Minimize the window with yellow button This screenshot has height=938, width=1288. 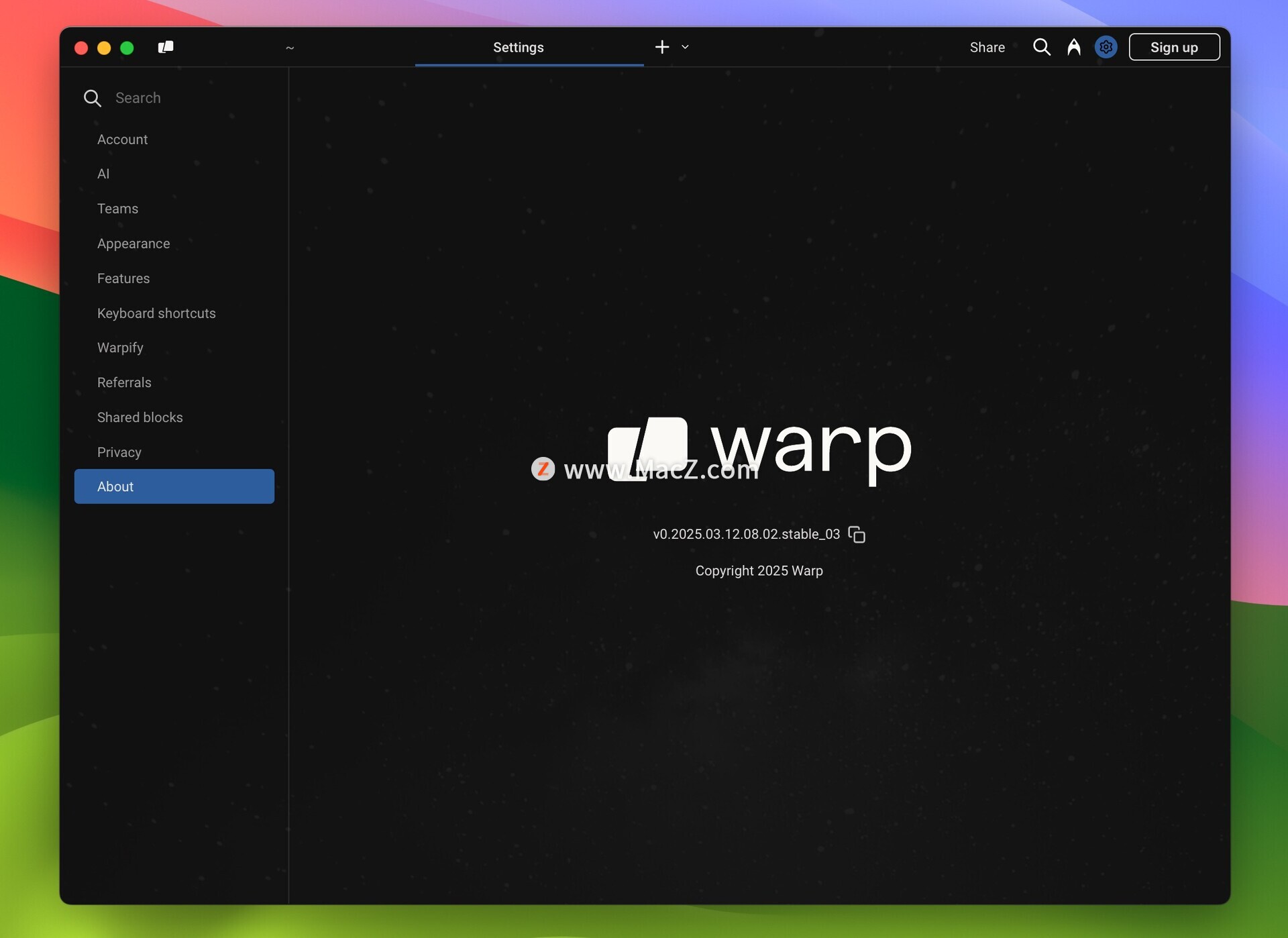(104, 48)
